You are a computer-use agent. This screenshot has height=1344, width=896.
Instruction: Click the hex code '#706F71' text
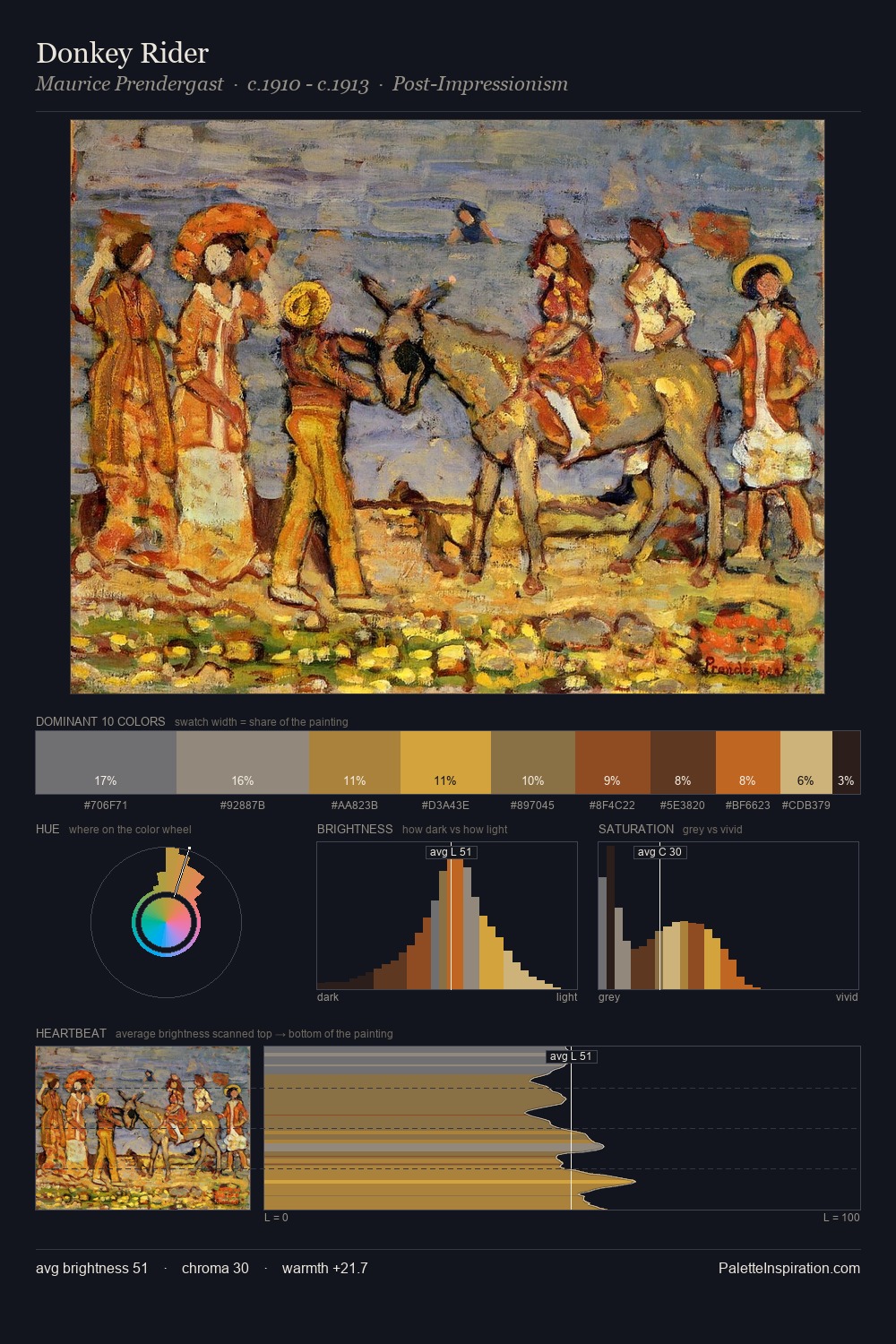[106, 805]
